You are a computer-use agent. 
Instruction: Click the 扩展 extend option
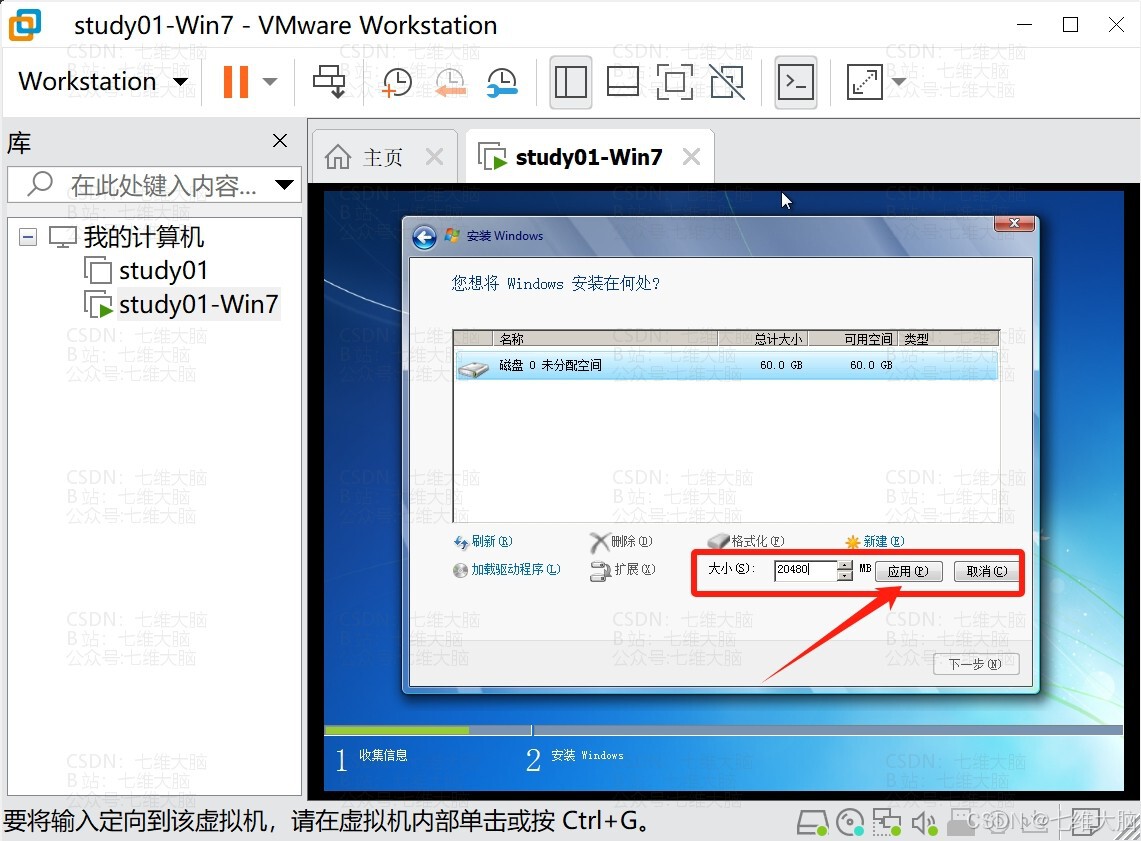click(x=623, y=570)
